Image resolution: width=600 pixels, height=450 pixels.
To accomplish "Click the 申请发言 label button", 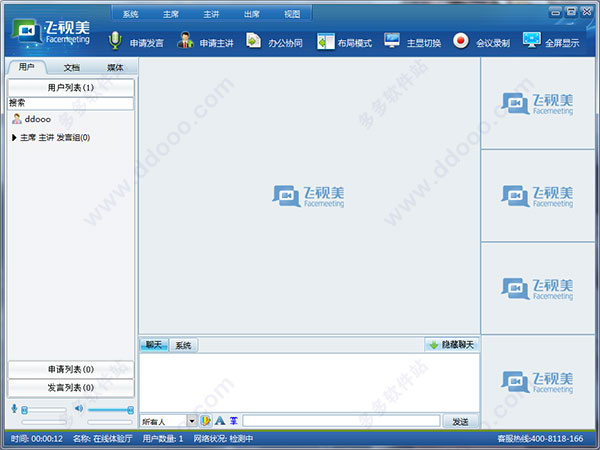I will (147, 43).
